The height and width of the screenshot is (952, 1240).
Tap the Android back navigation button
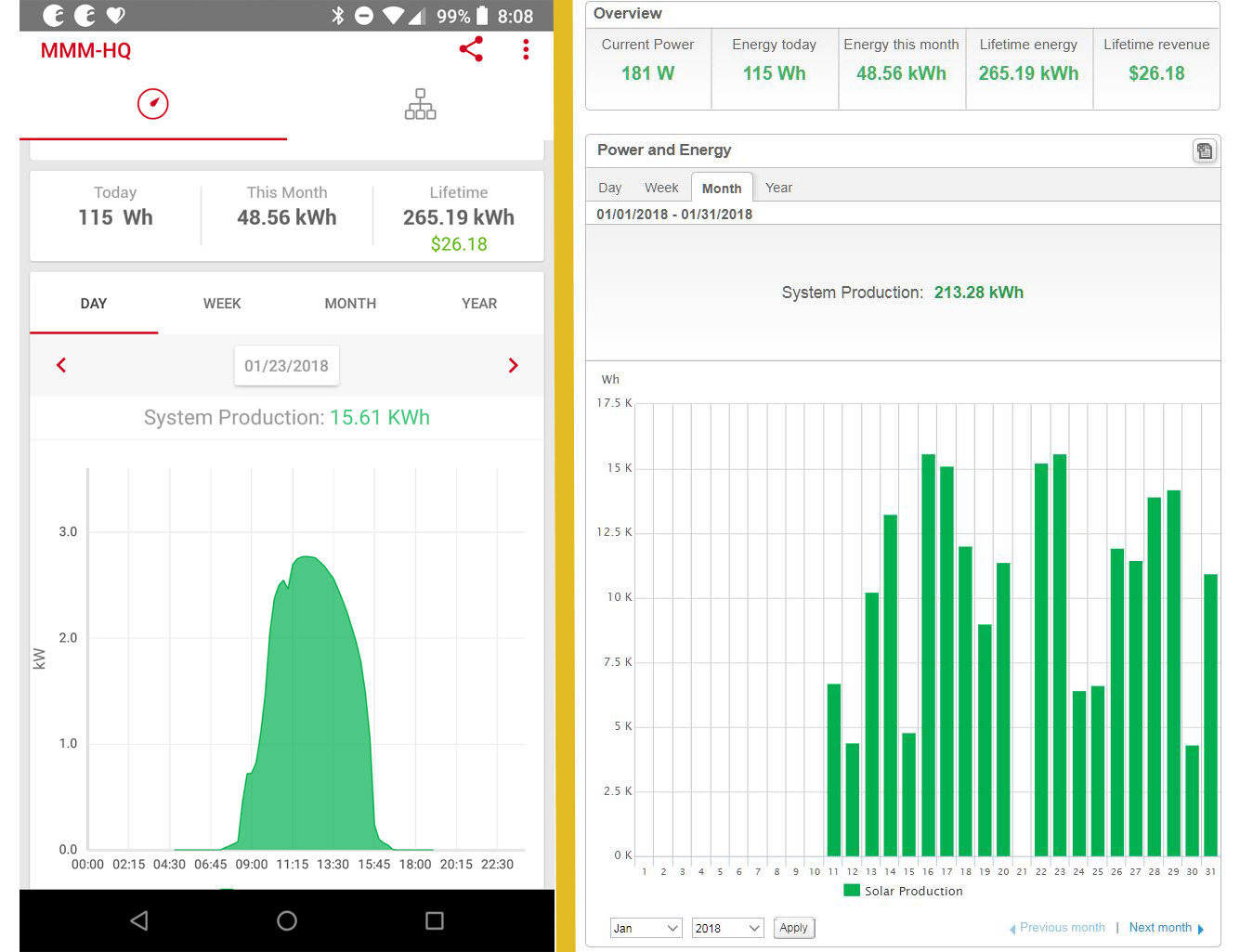click(x=139, y=920)
